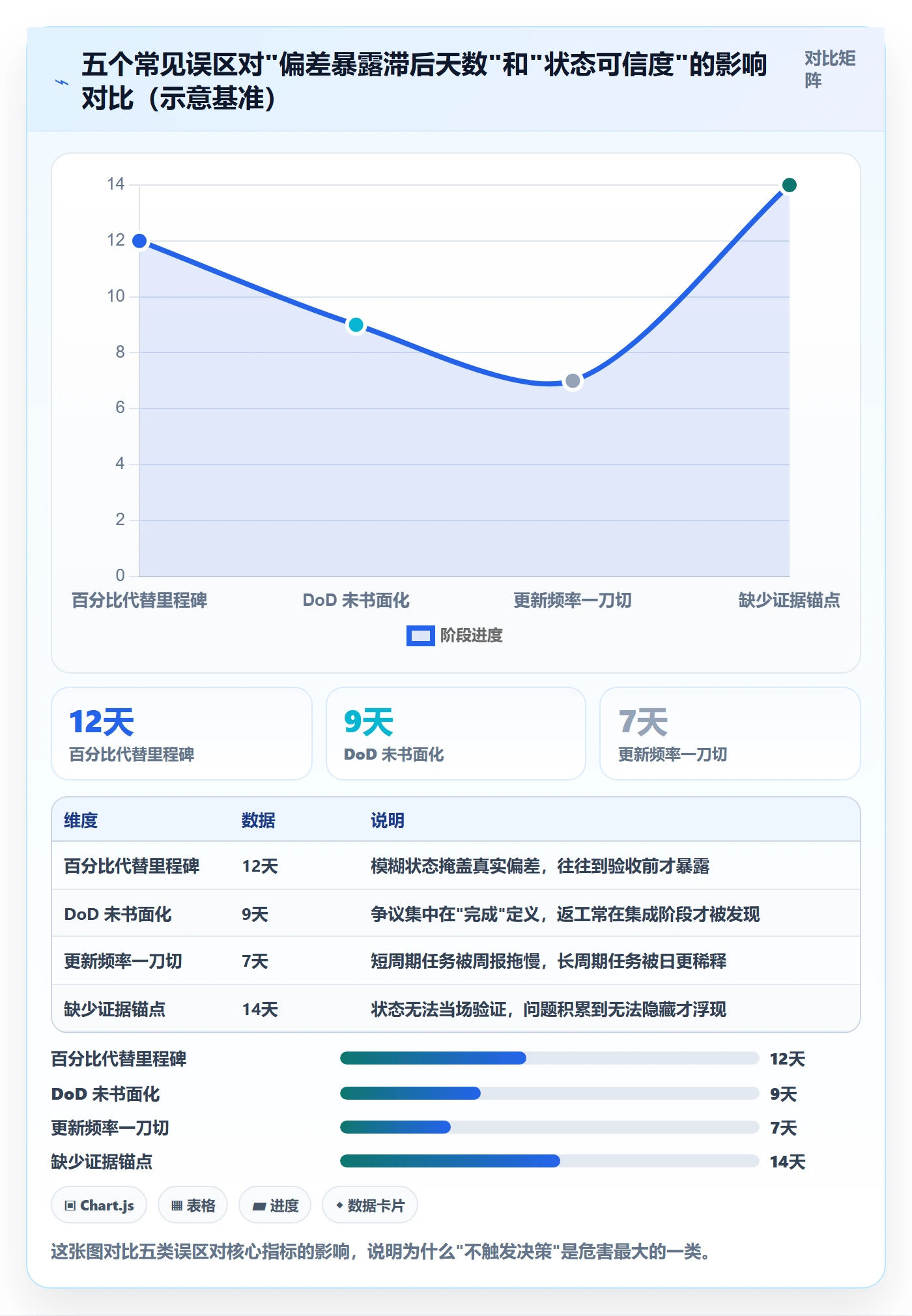Click the 维度 column header
The image size is (912, 1316).
pos(81,820)
